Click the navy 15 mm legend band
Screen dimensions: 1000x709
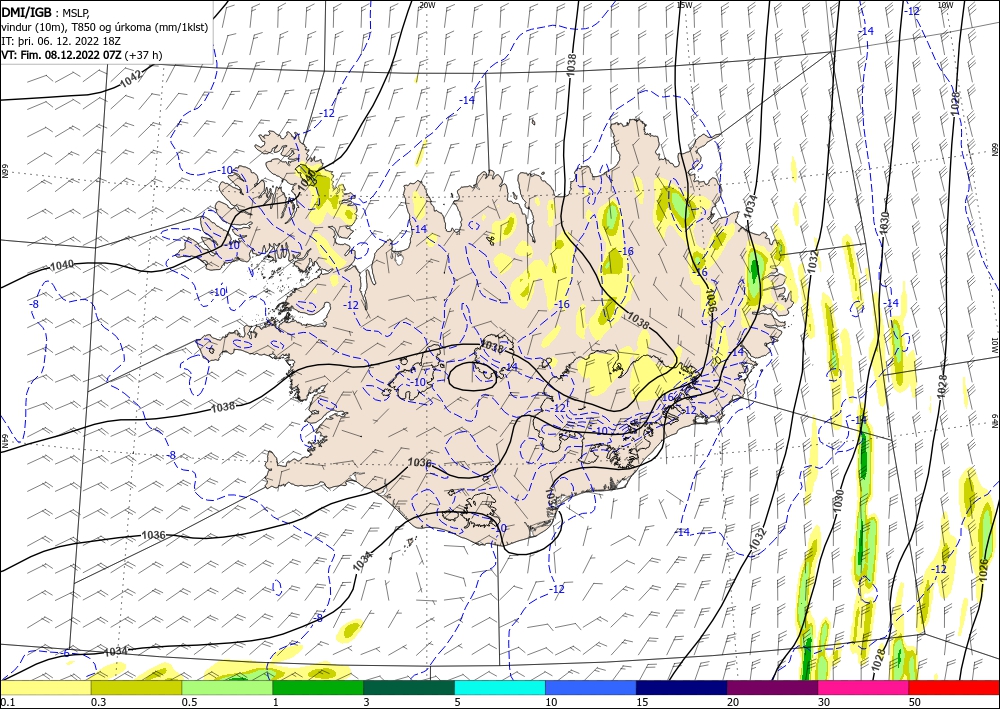point(682,687)
